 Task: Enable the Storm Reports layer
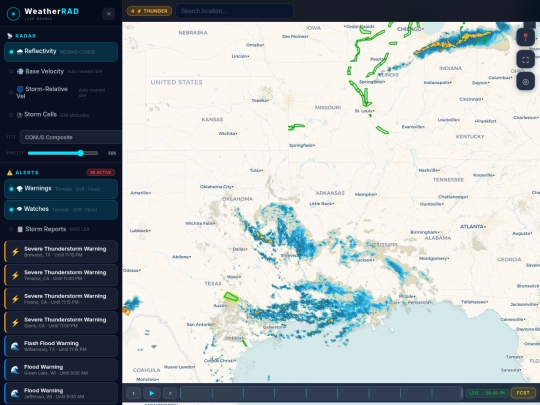tap(61, 229)
